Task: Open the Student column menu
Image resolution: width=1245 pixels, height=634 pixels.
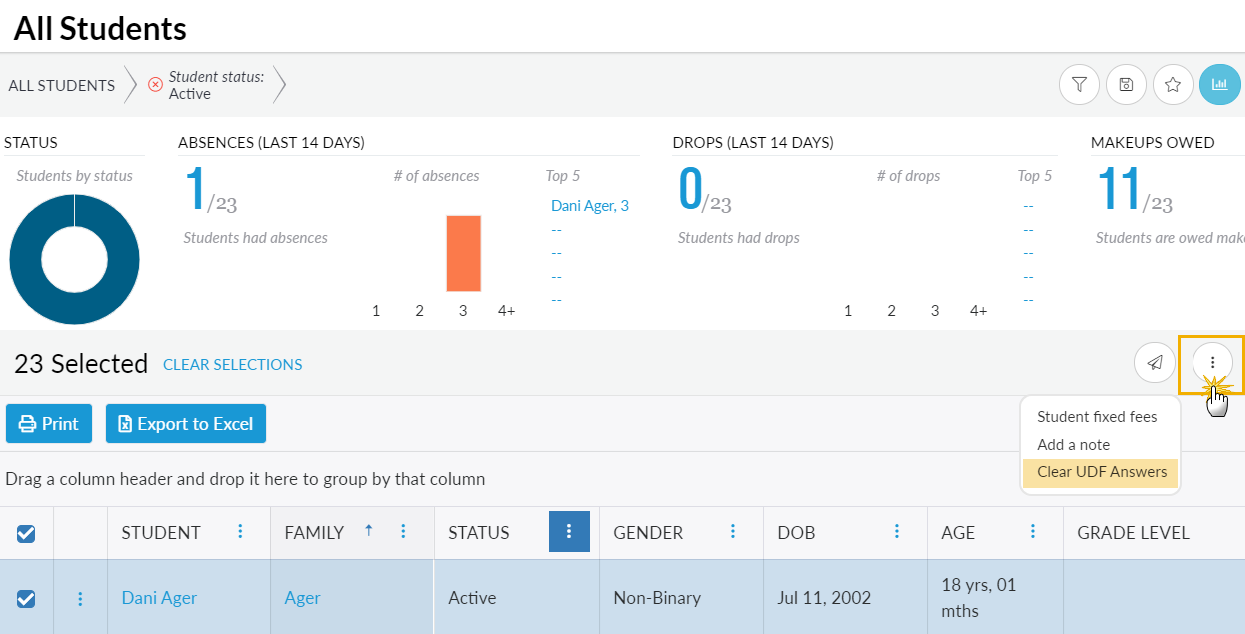Action: click(240, 532)
